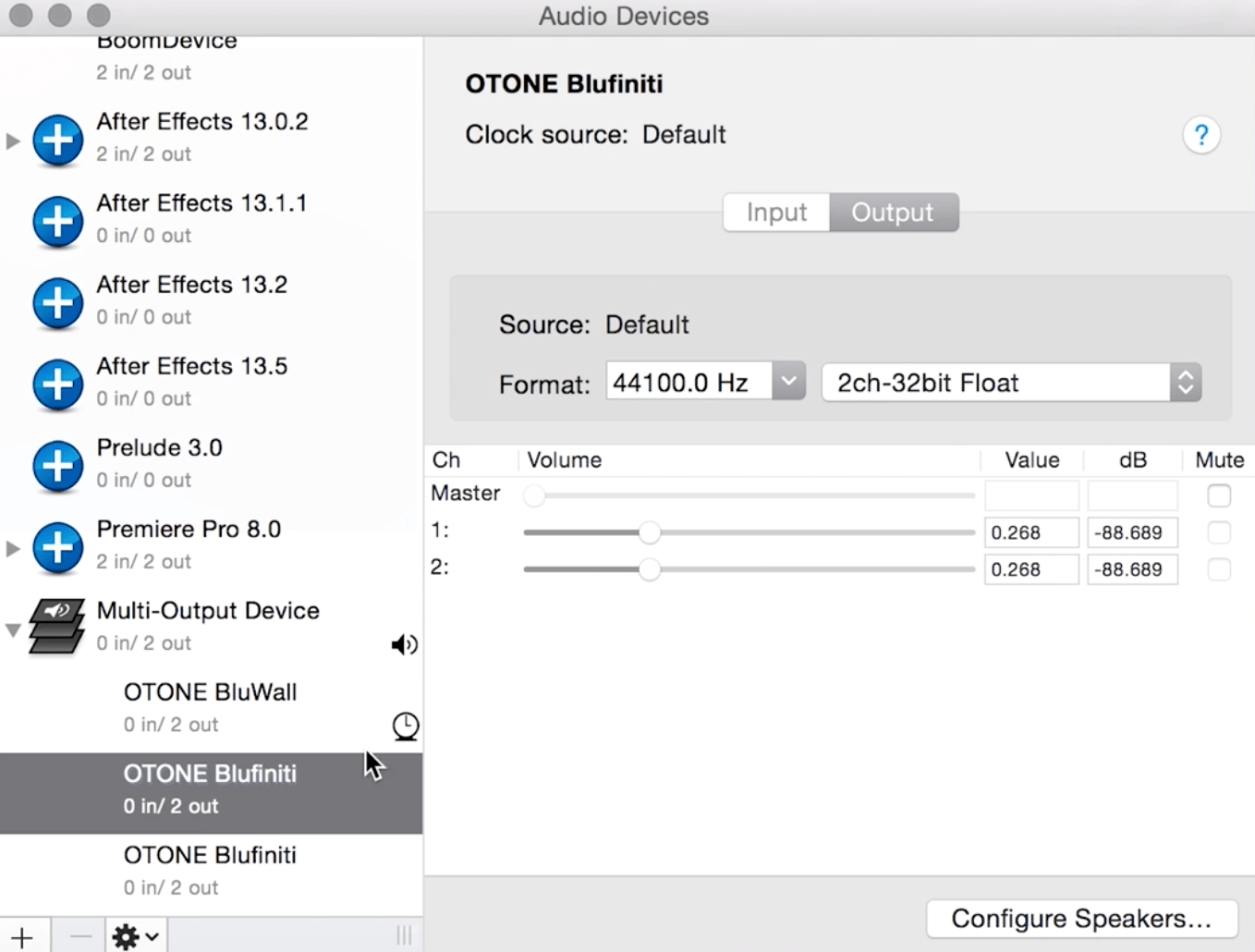
Task: Click channel 1 dB field -88.689
Action: coord(1132,532)
